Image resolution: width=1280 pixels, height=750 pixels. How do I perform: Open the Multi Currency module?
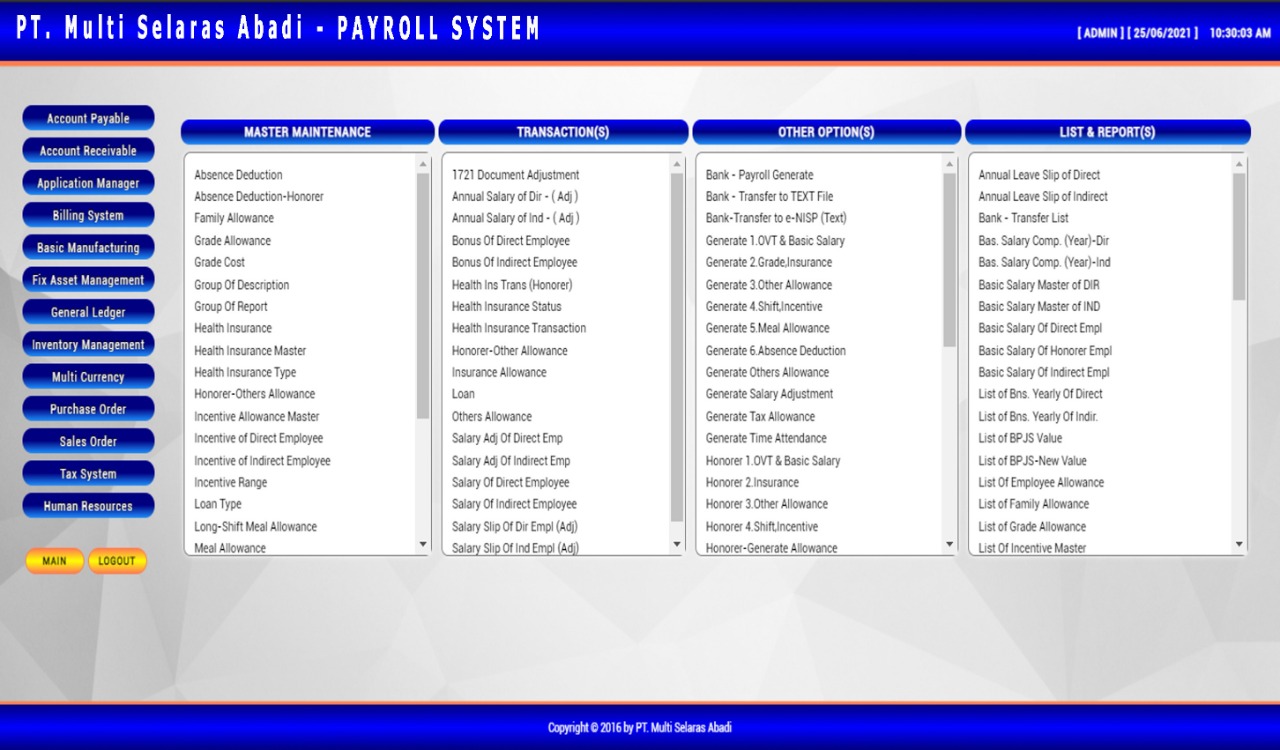point(88,377)
